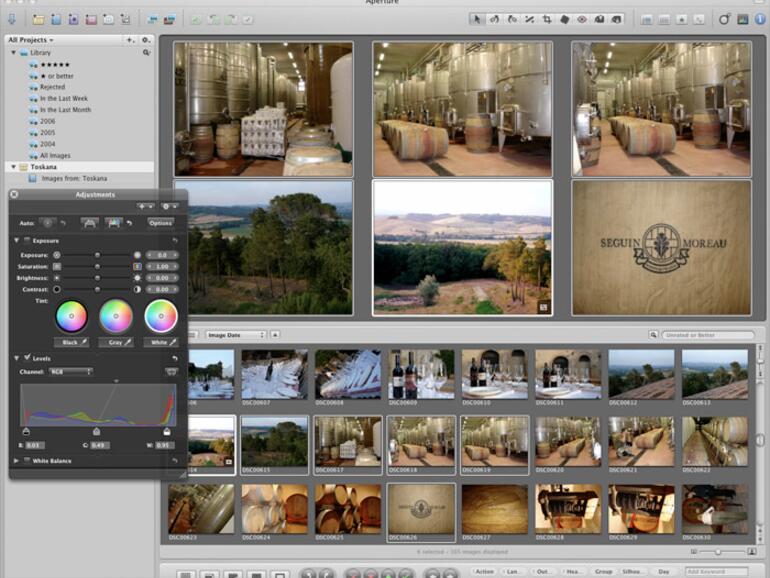The height and width of the screenshot is (578, 770).
Task: Disable the Levels adjustment checkbox
Action: click(x=27, y=358)
